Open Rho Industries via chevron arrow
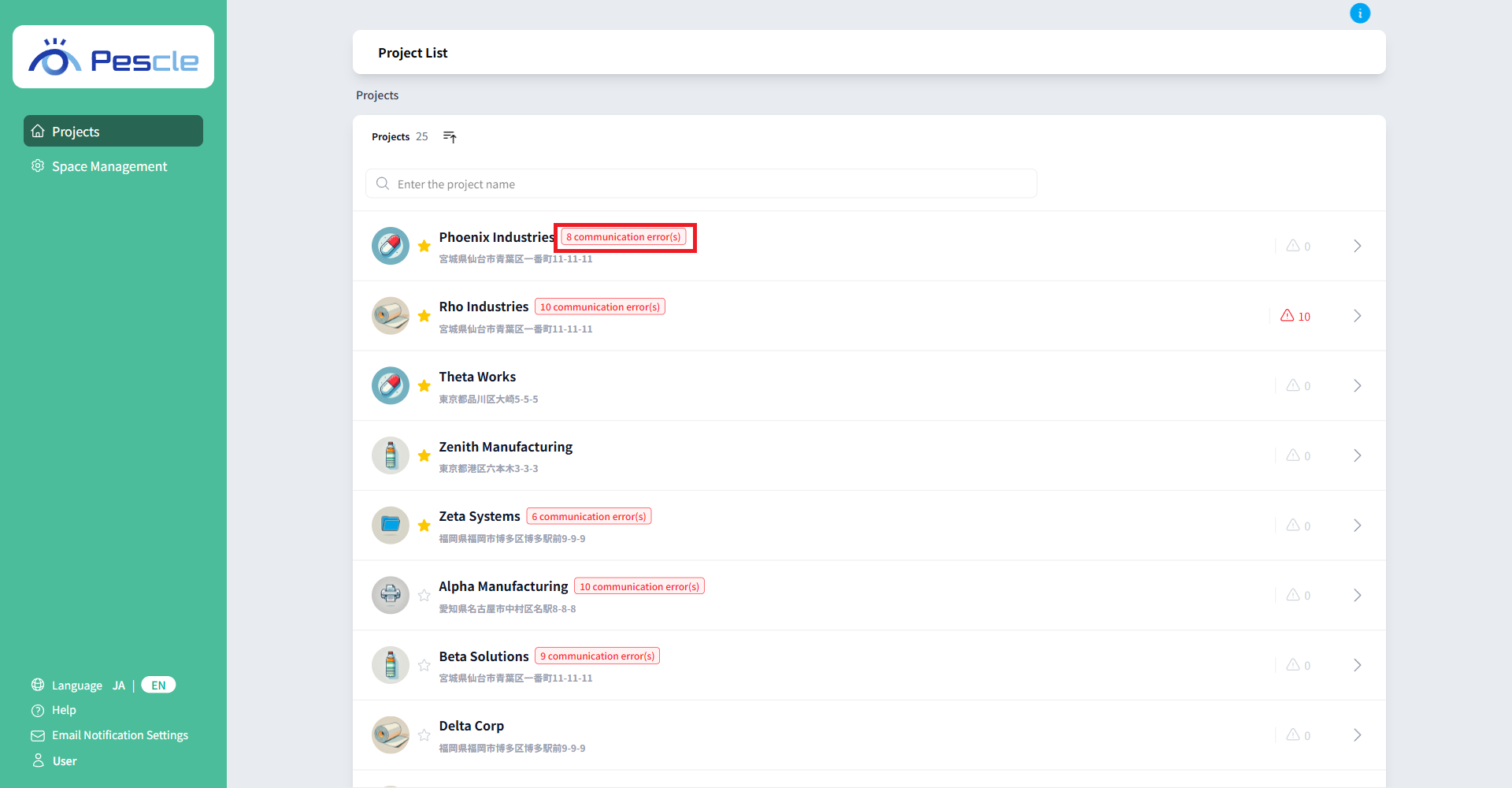The width and height of the screenshot is (1512, 788). (1358, 316)
